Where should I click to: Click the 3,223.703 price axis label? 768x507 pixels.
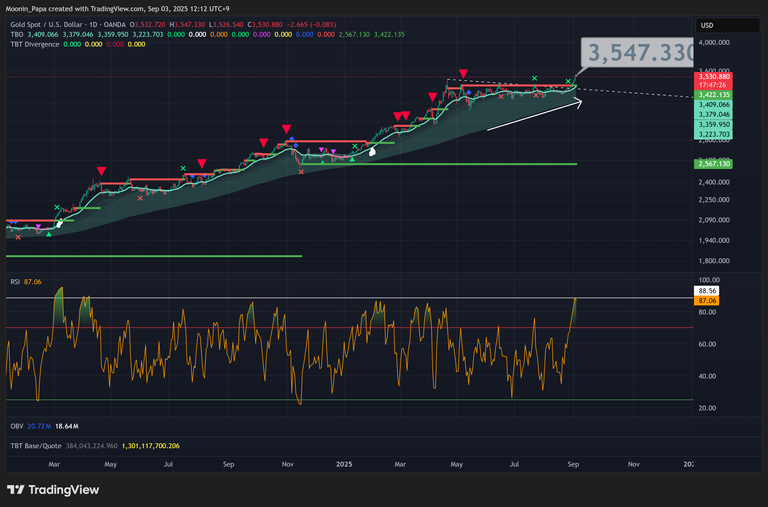point(714,134)
